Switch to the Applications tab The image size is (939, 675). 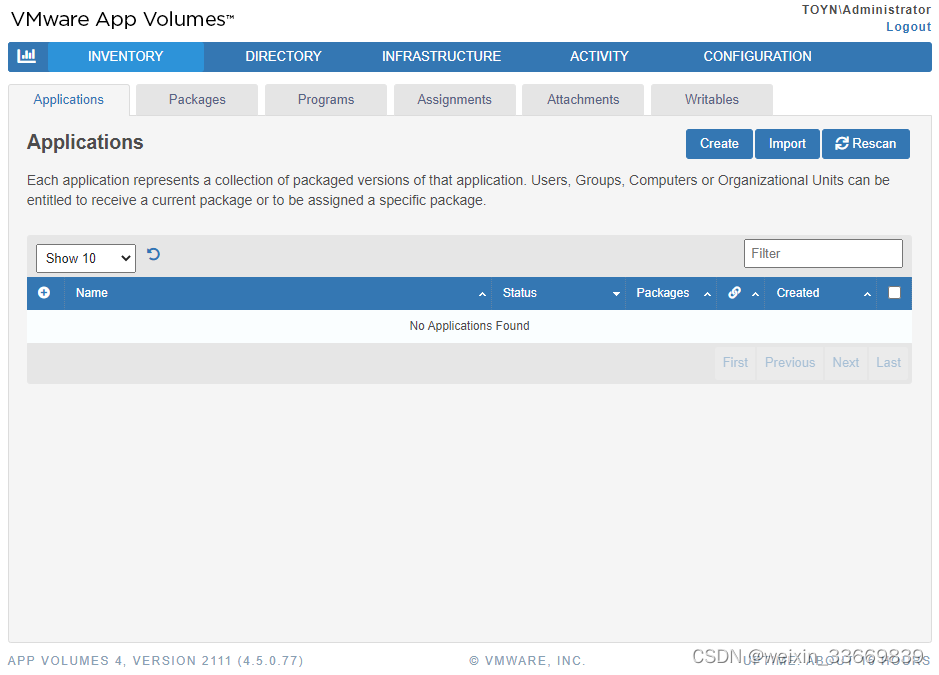click(69, 99)
